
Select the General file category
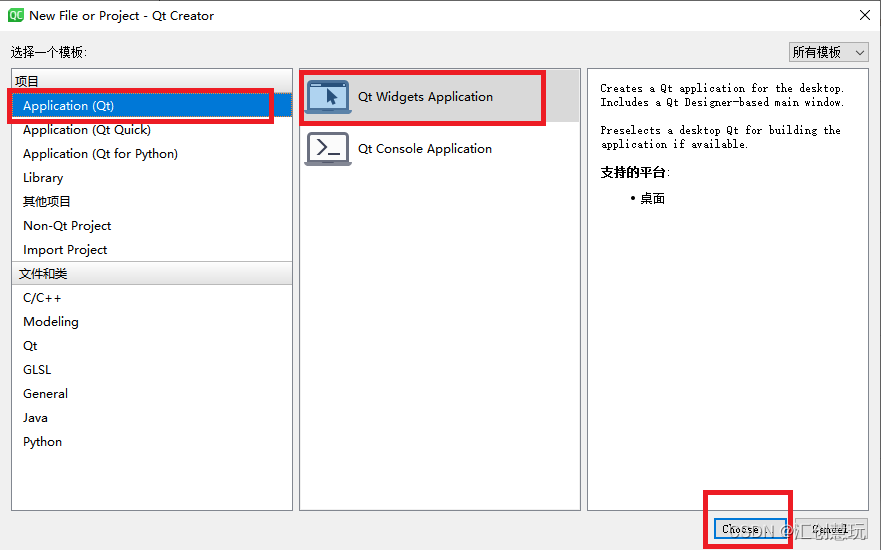pyautogui.click(x=152, y=394)
